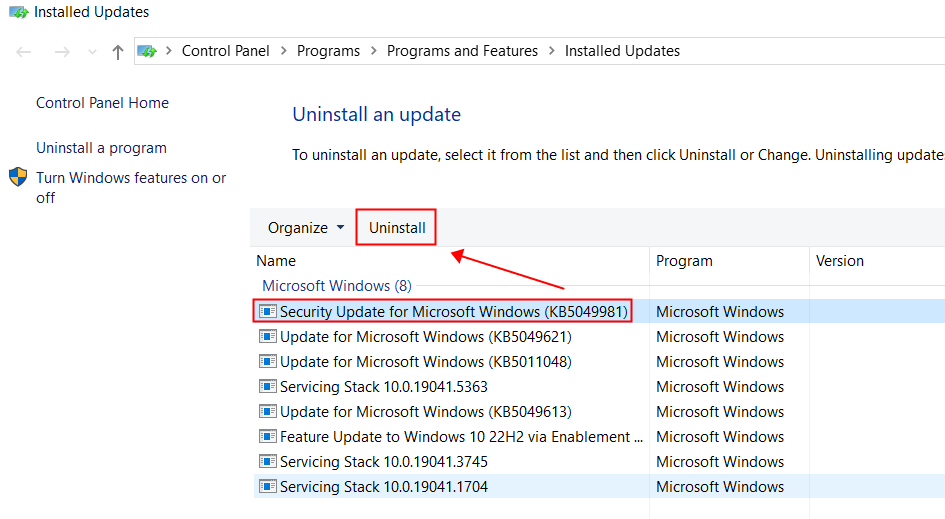Open Programs in the breadcrumb
The image size is (945, 519).
pos(328,51)
